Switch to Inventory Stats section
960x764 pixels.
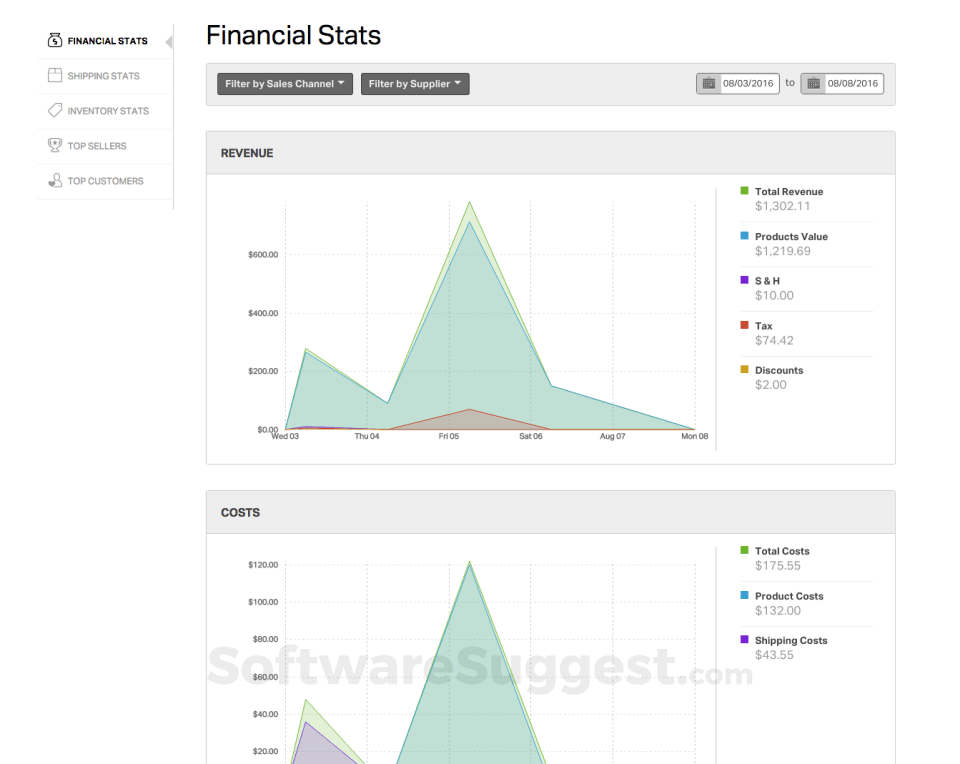[108, 111]
